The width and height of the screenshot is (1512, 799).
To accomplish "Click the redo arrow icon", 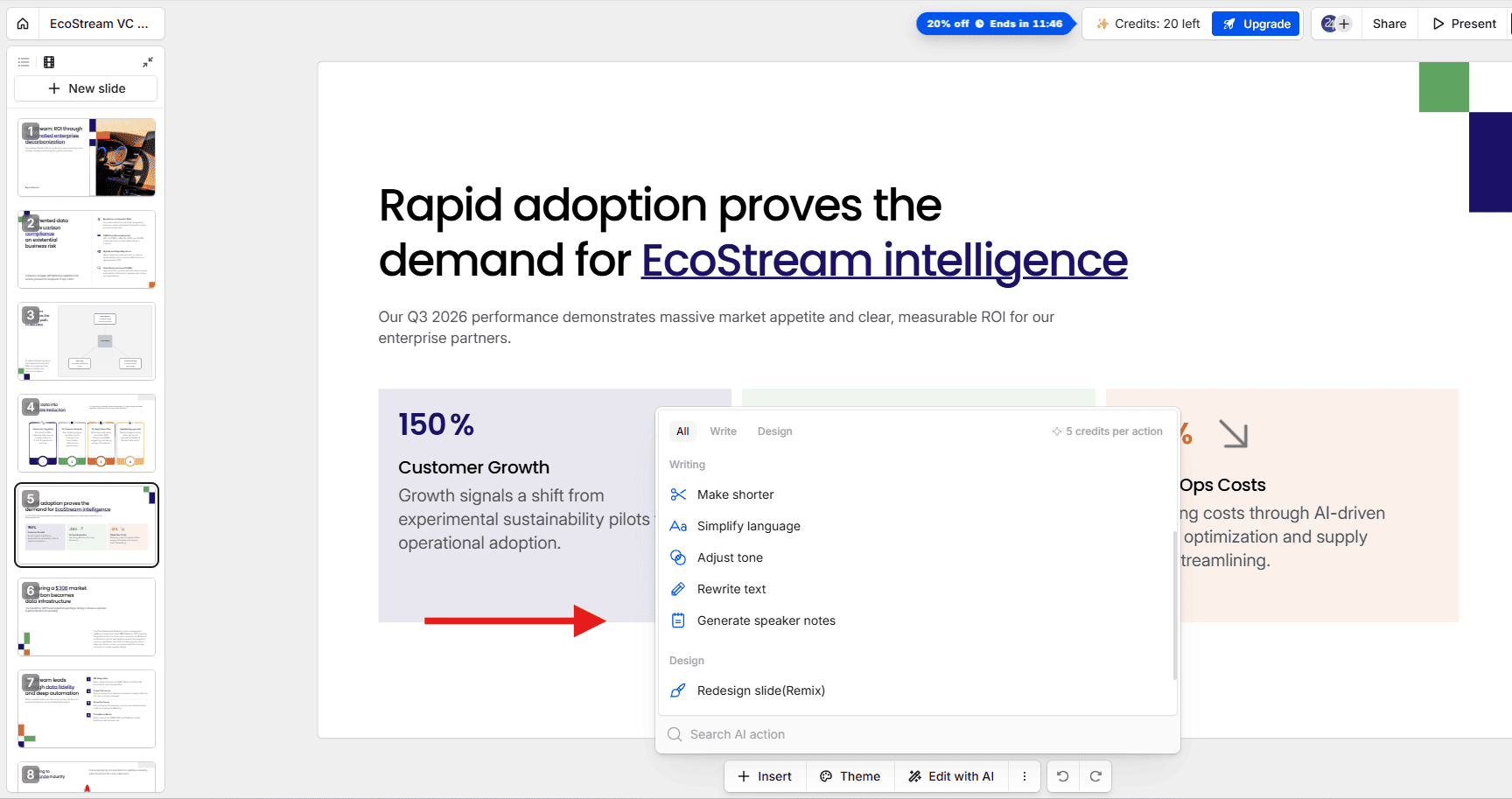I will click(1095, 776).
